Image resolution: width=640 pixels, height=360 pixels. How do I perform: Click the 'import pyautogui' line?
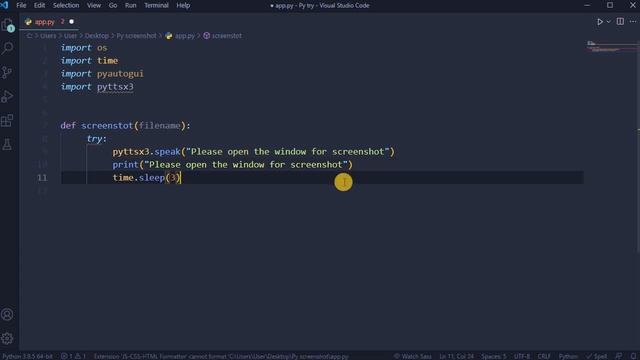tap(102, 74)
